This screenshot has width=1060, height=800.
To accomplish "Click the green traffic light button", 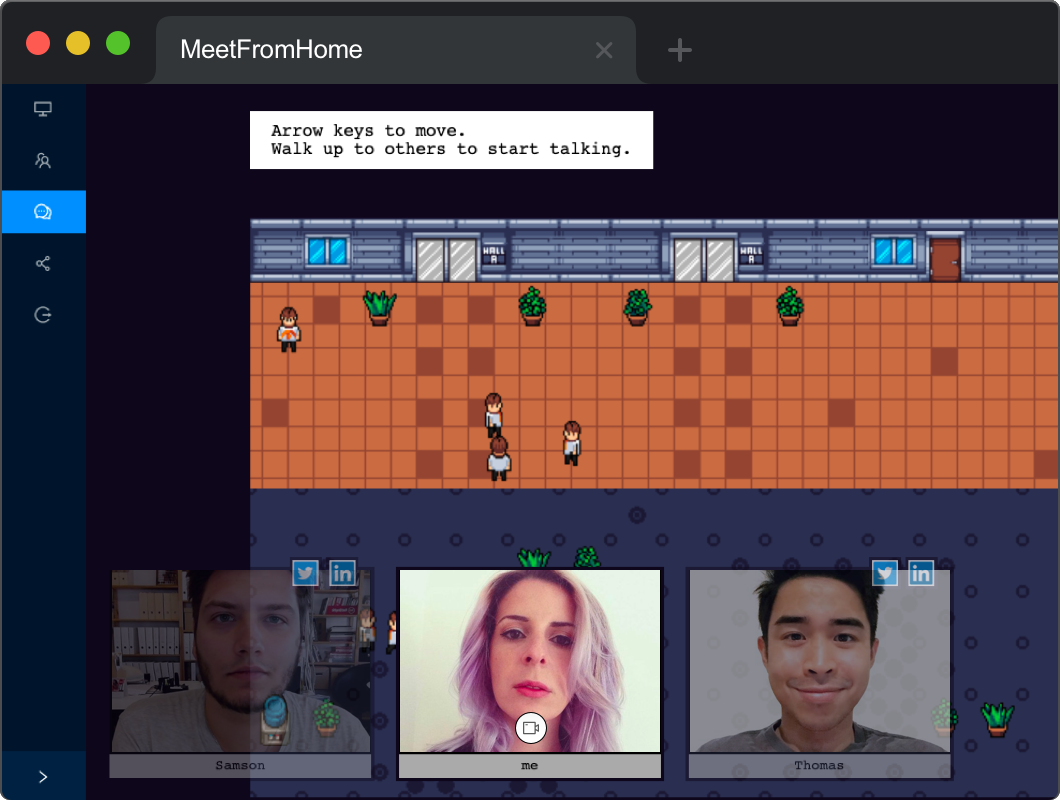I will [x=118, y=43].
